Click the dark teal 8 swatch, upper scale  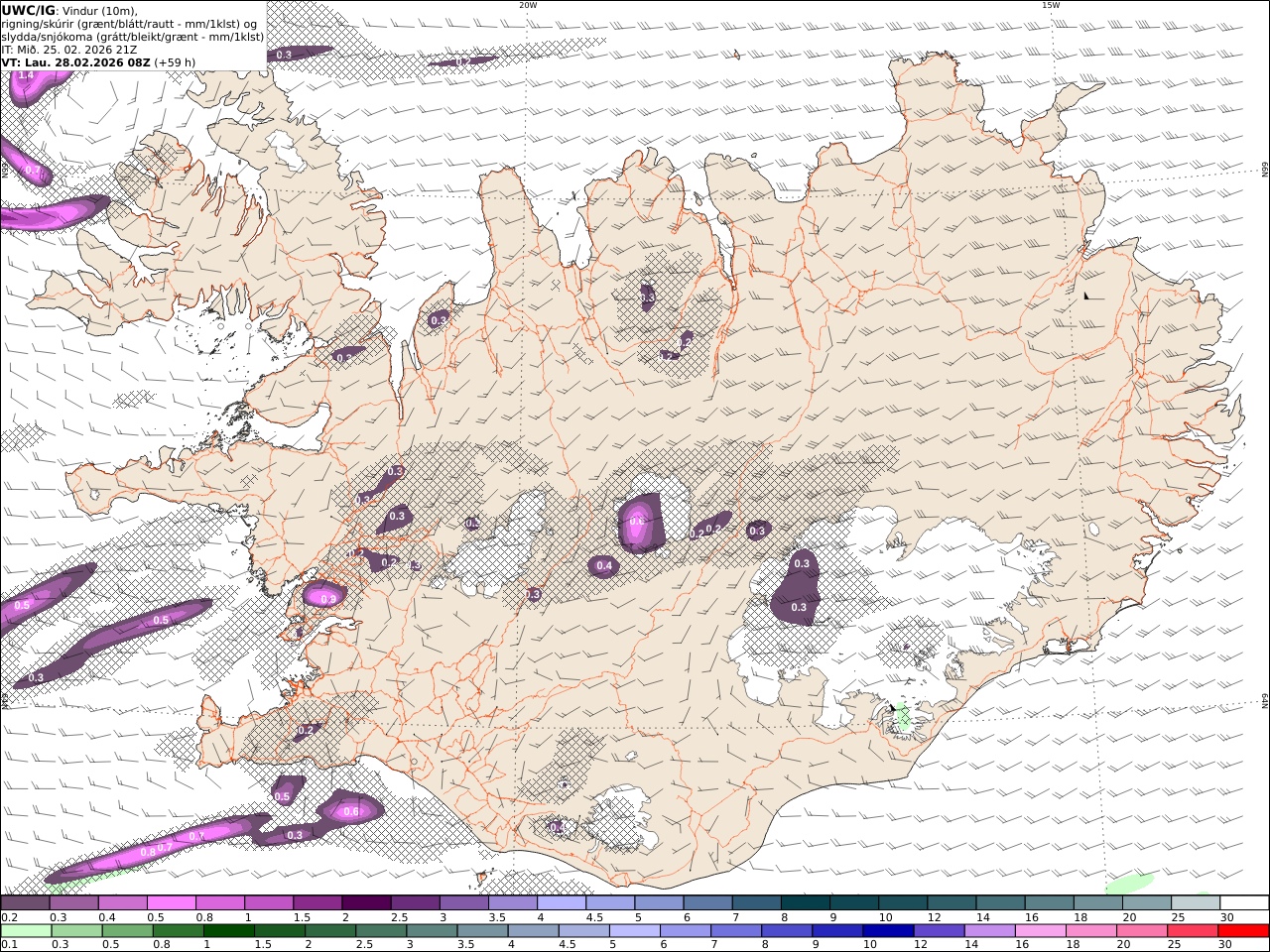click(x=805, y=902)
